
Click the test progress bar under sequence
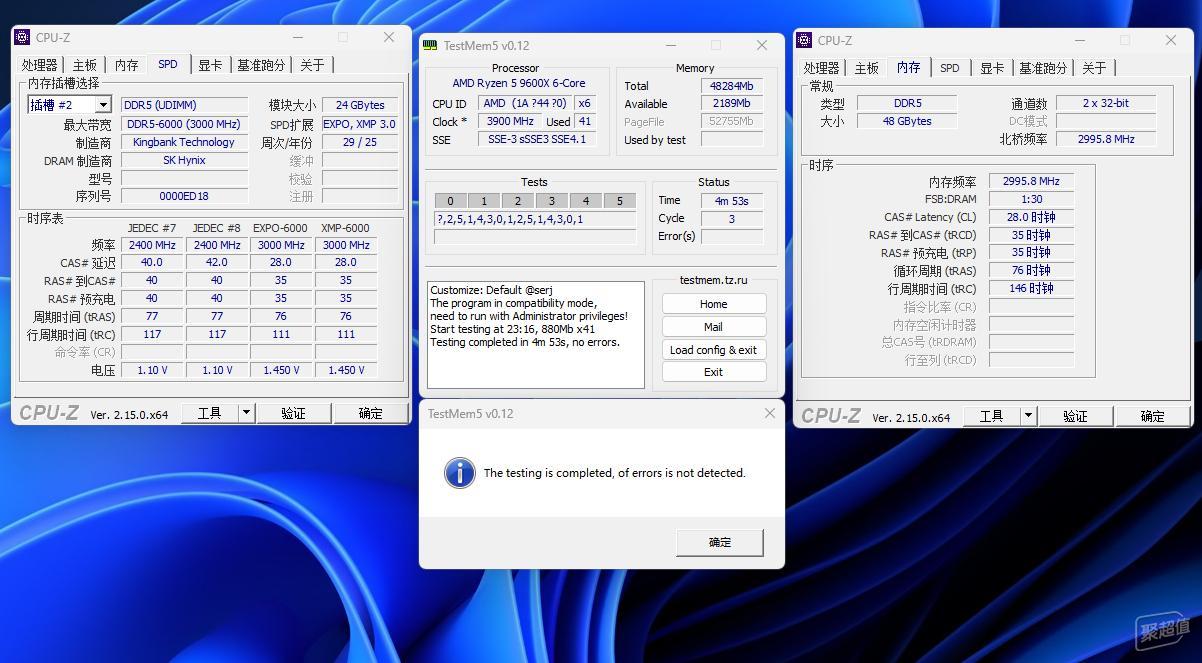535,237
